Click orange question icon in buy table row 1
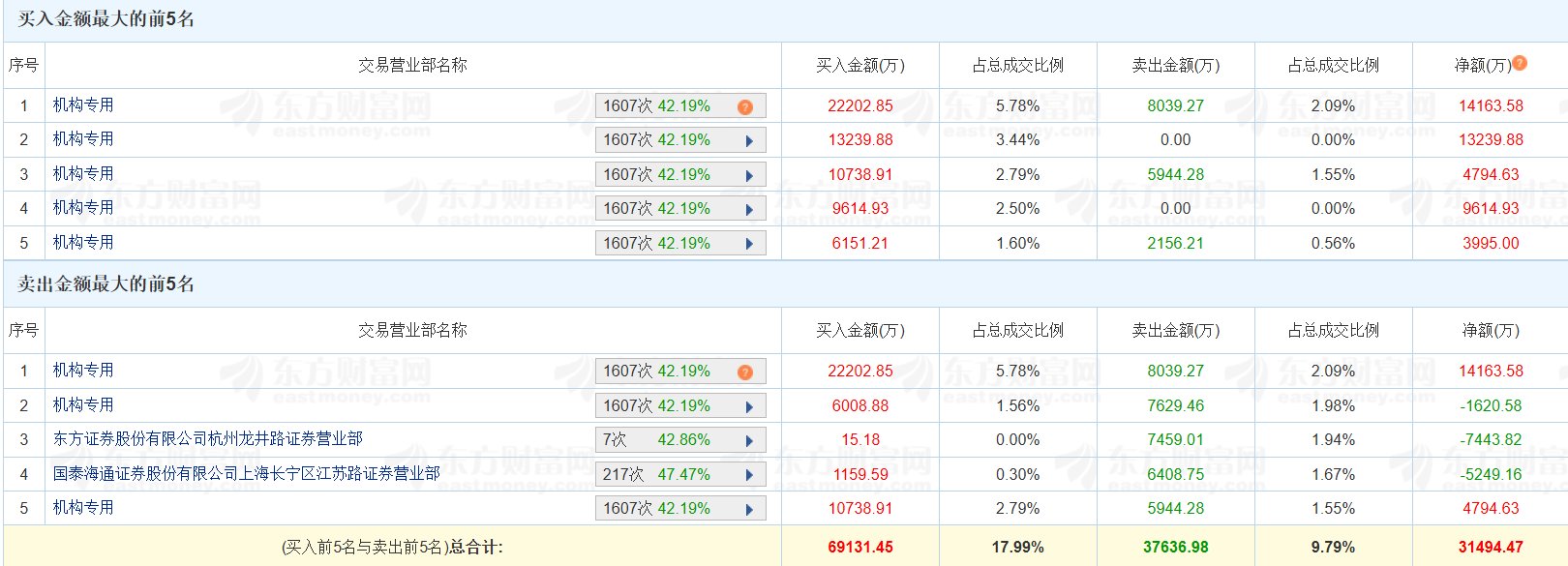This screenshot has width=1568, height=566. click(x=744, y=106)
